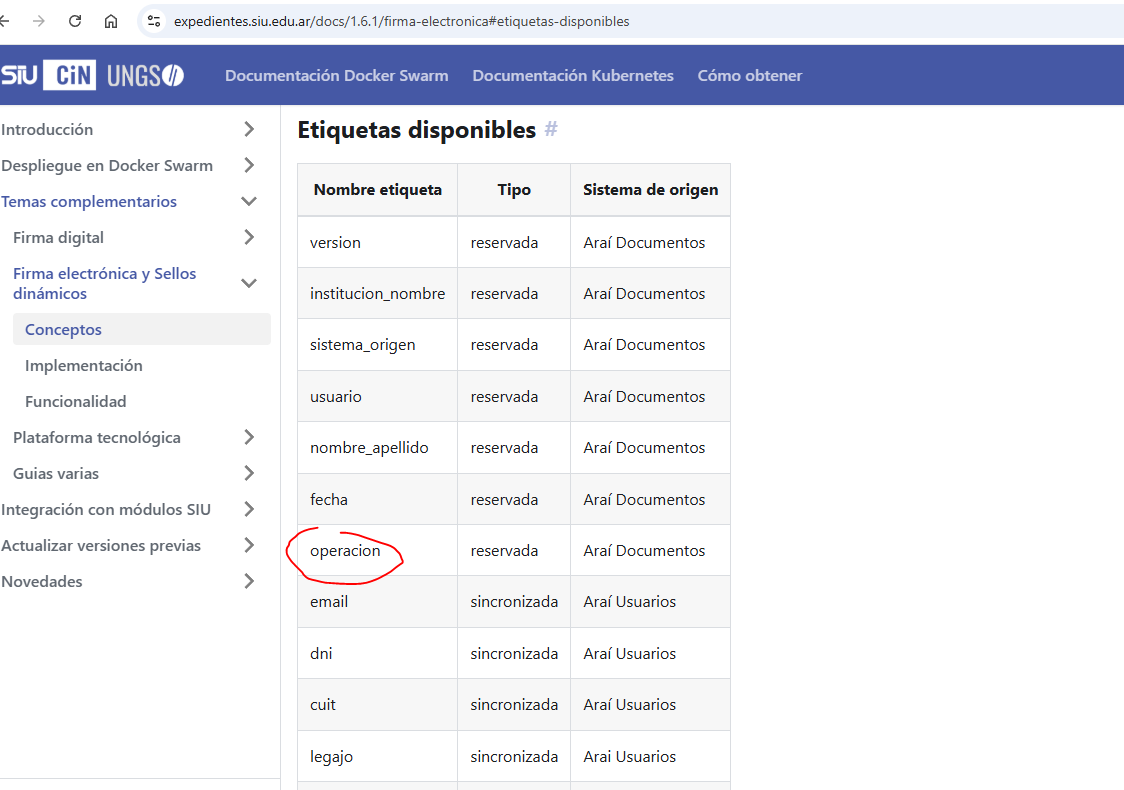Open Integración con módulos SIU section
1124x790 pixels.
click(106, 510)
